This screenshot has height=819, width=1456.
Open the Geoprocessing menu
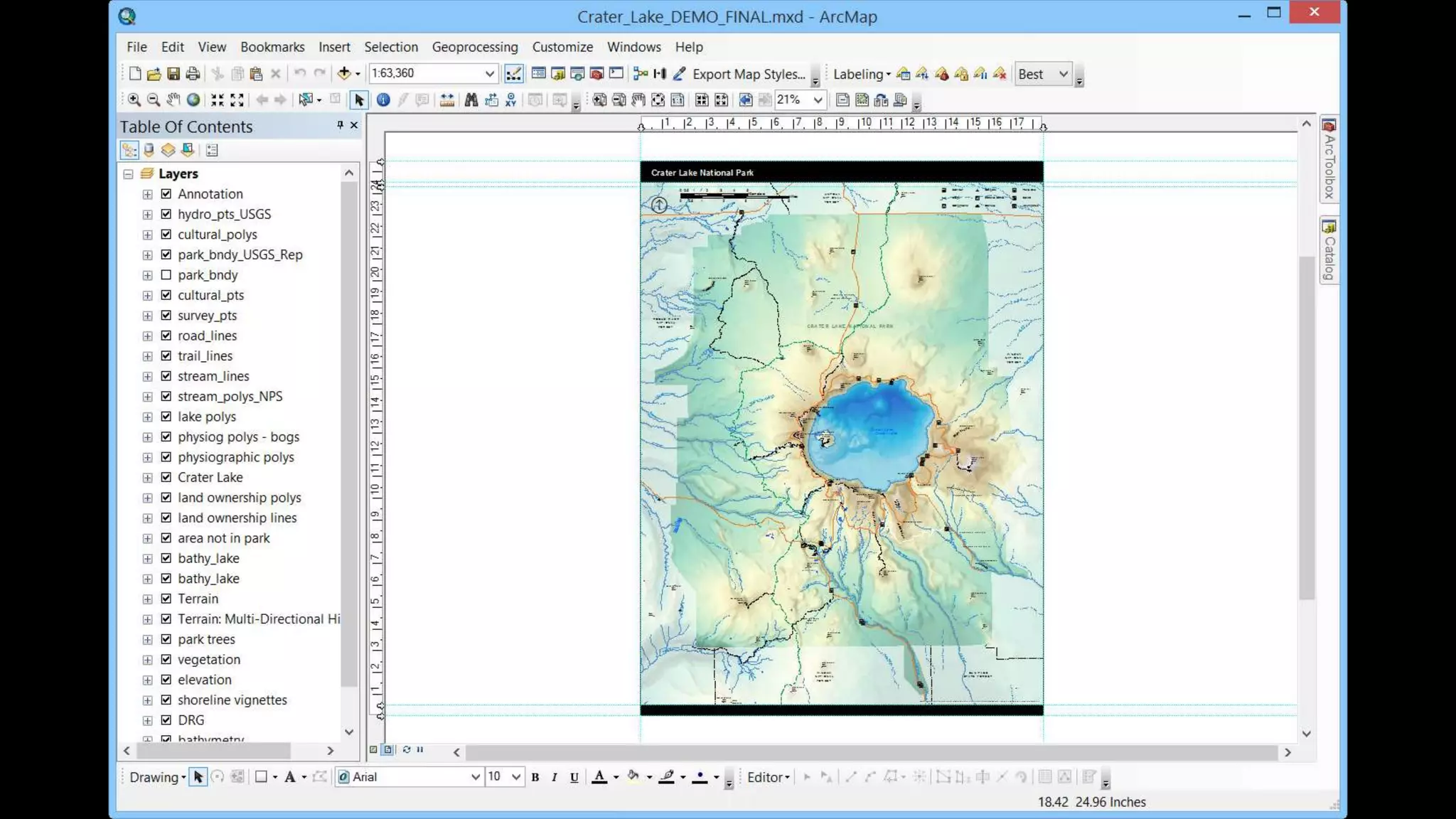click(x=474, y=47)
